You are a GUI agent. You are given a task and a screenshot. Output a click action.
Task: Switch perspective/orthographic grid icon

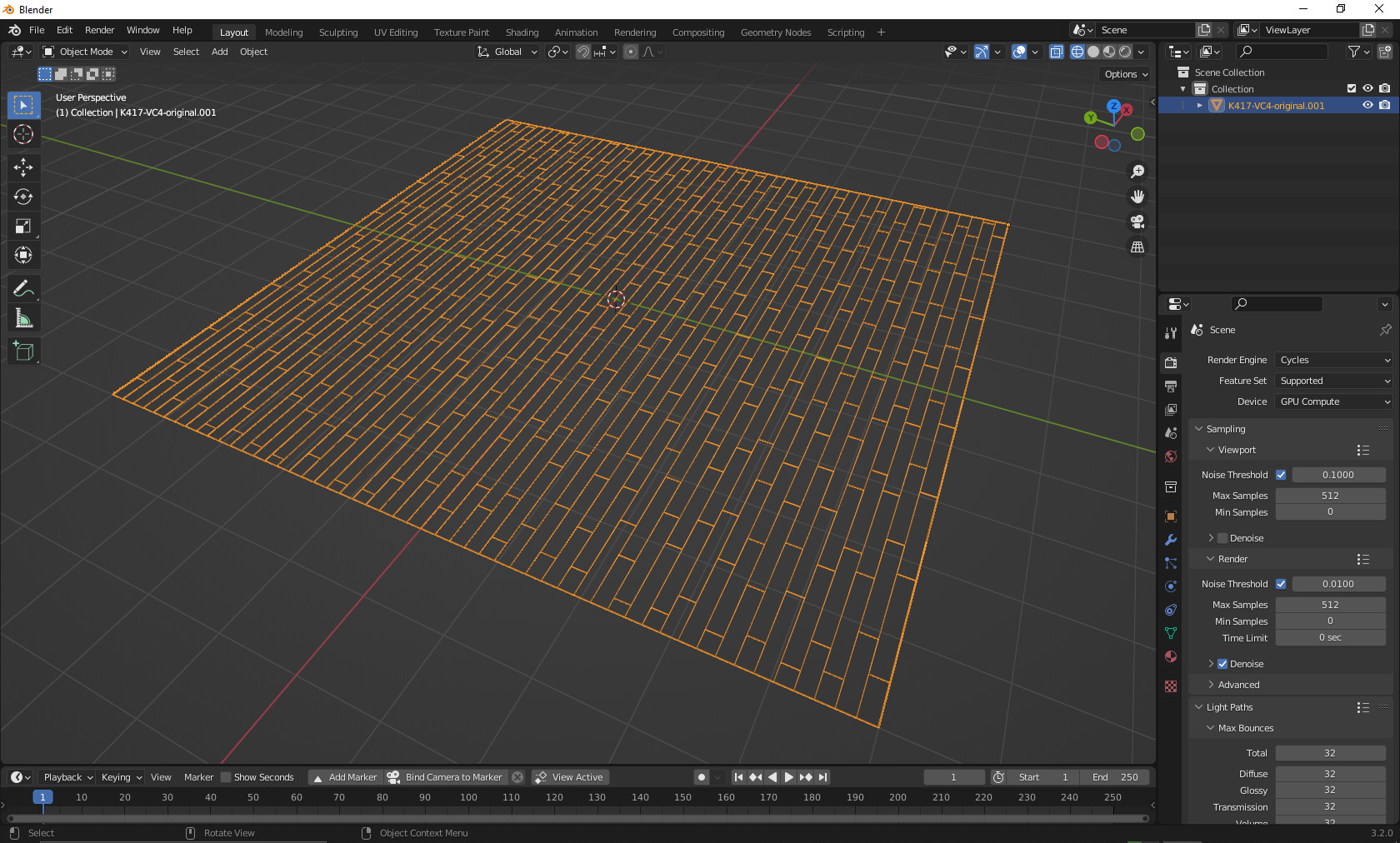point(1137,247)
